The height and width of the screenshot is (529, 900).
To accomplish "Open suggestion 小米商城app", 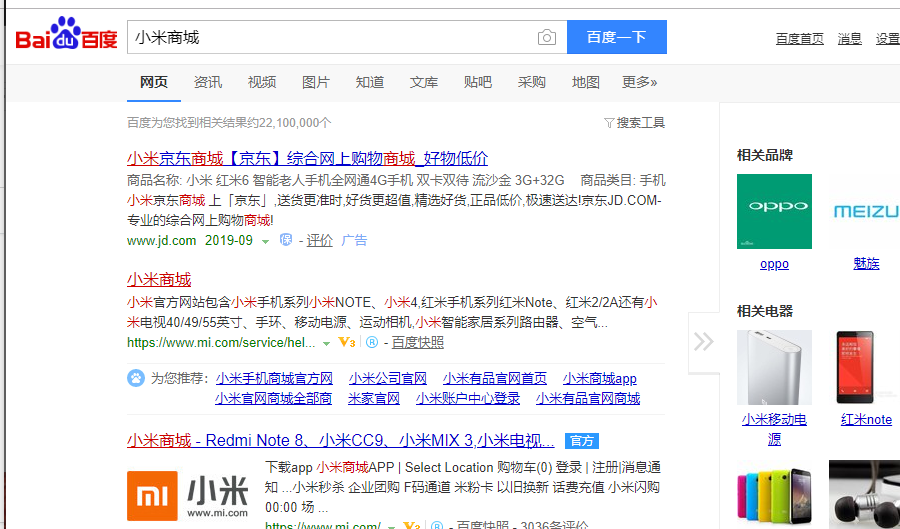I will click(x=599, y=379).
